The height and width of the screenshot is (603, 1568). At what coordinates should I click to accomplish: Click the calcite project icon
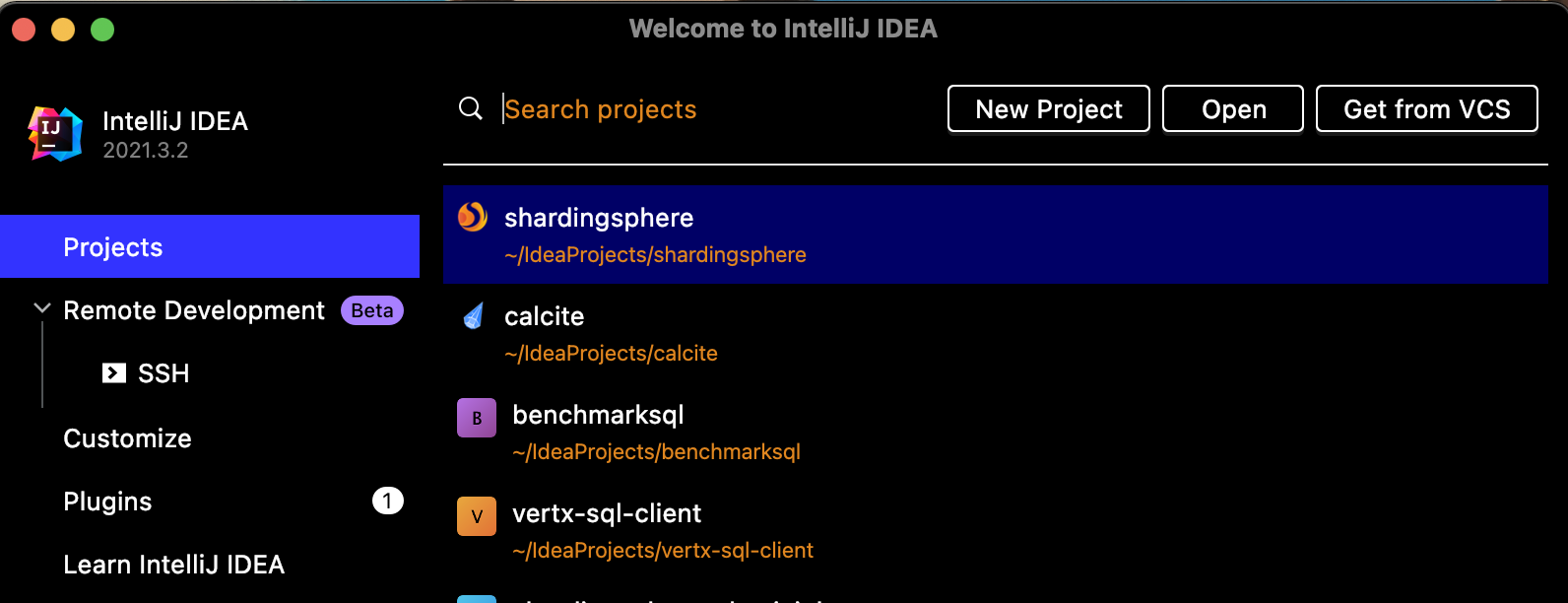click(x=474, y=316)
